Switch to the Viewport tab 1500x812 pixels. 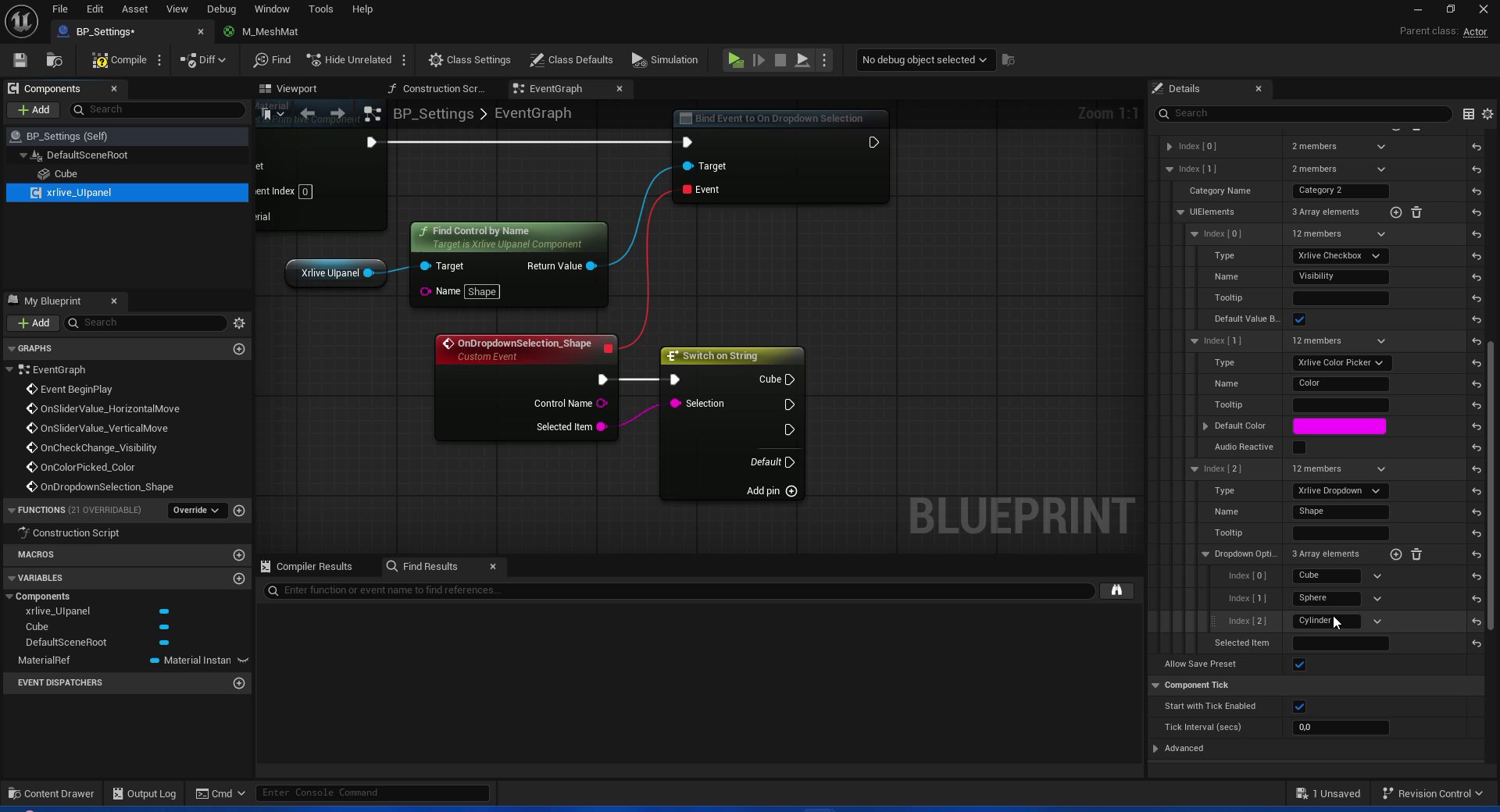click(288, 89)
